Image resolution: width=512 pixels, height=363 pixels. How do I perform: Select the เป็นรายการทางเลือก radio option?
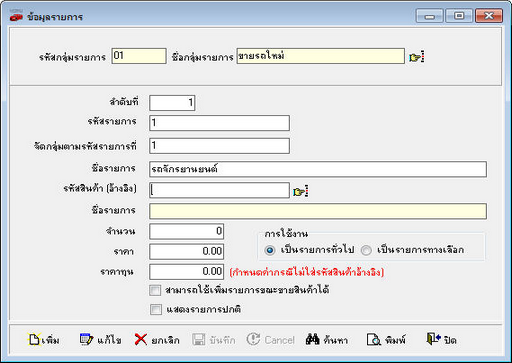tap(366, 250)
